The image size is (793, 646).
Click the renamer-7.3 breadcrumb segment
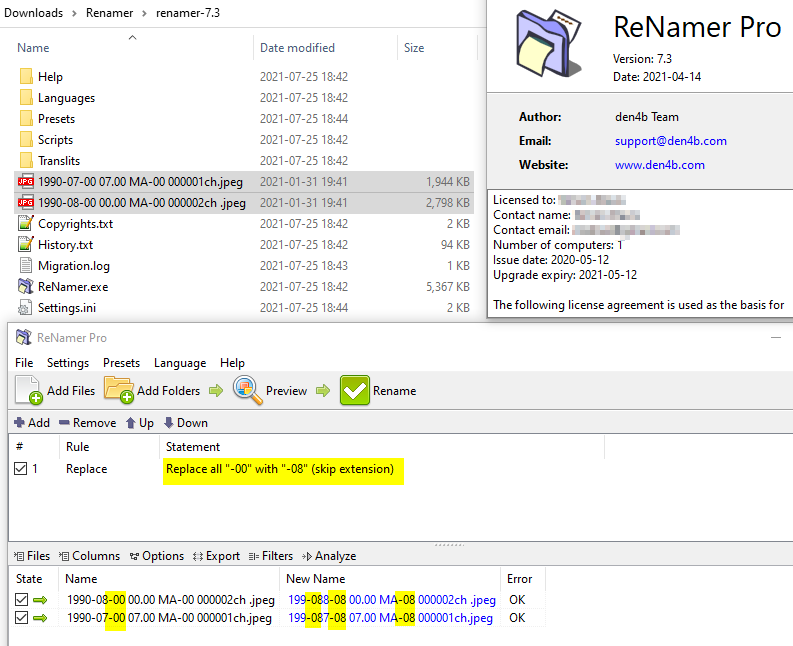click(188, 13)
